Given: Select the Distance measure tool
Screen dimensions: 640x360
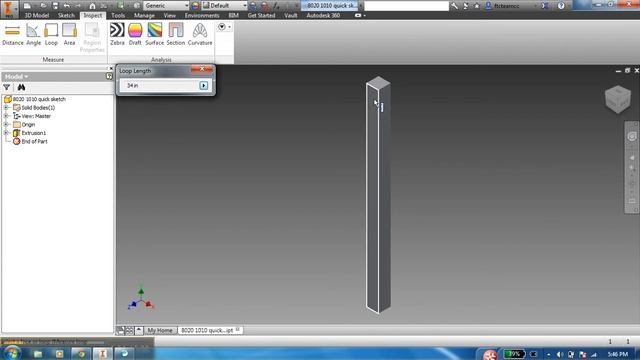Looking at the screenshot, I should pyautogui.click(x=12, y=34).
